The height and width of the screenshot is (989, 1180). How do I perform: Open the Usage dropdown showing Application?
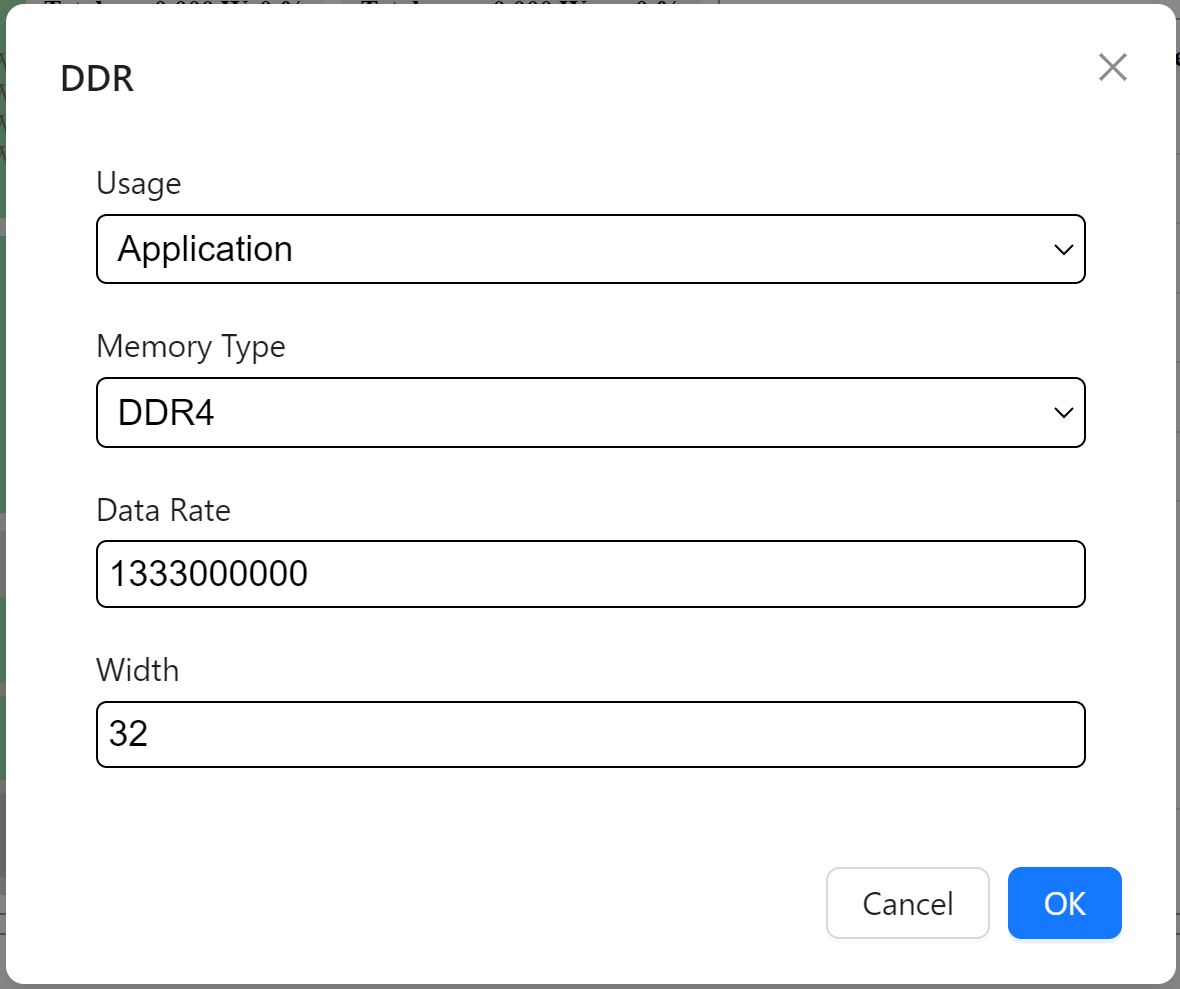(x=591, y=249)
